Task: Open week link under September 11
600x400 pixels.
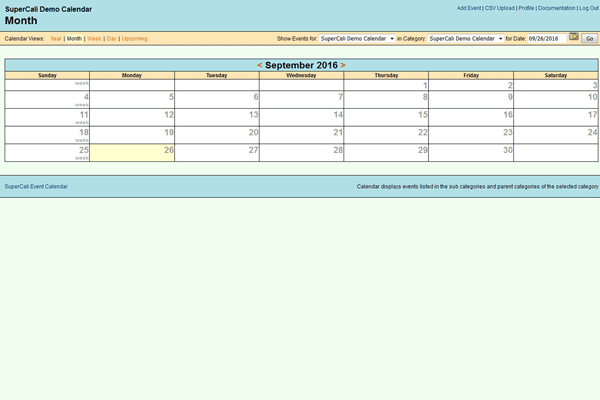Action: click(x=82, y=122)
